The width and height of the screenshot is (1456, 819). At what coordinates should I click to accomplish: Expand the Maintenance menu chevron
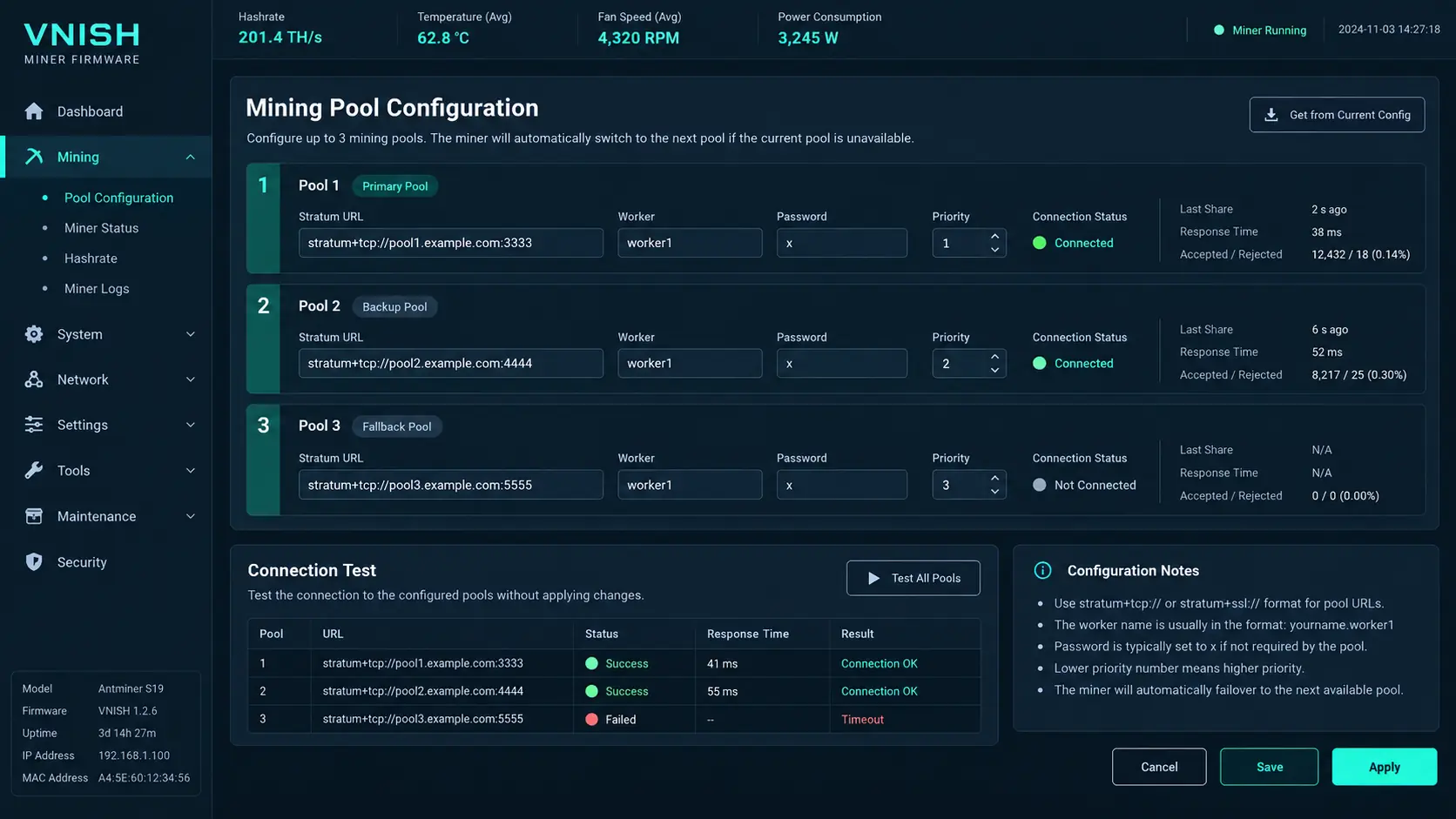coord(191,516)
